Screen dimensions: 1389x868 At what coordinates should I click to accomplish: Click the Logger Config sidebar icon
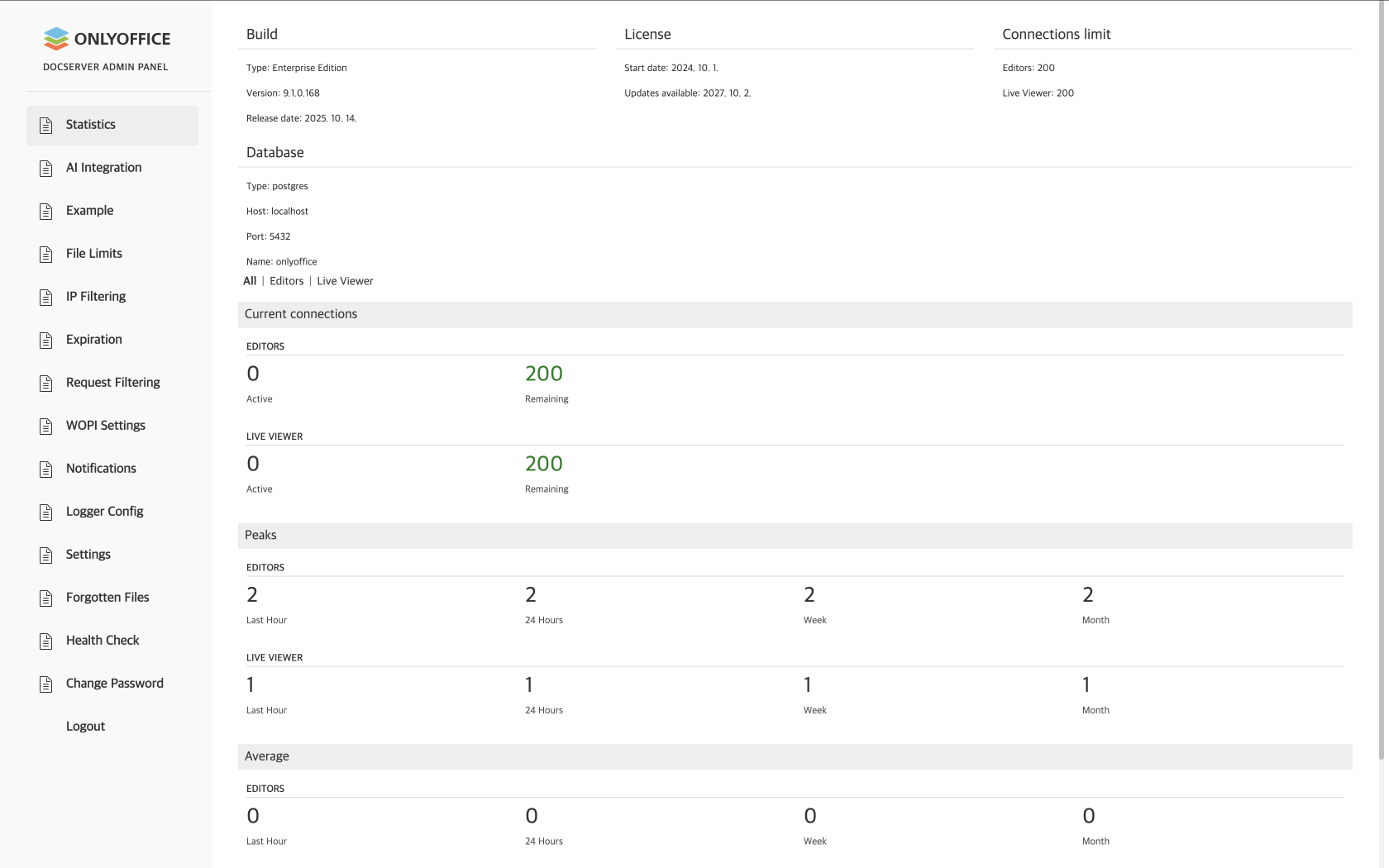click(46, 512)
